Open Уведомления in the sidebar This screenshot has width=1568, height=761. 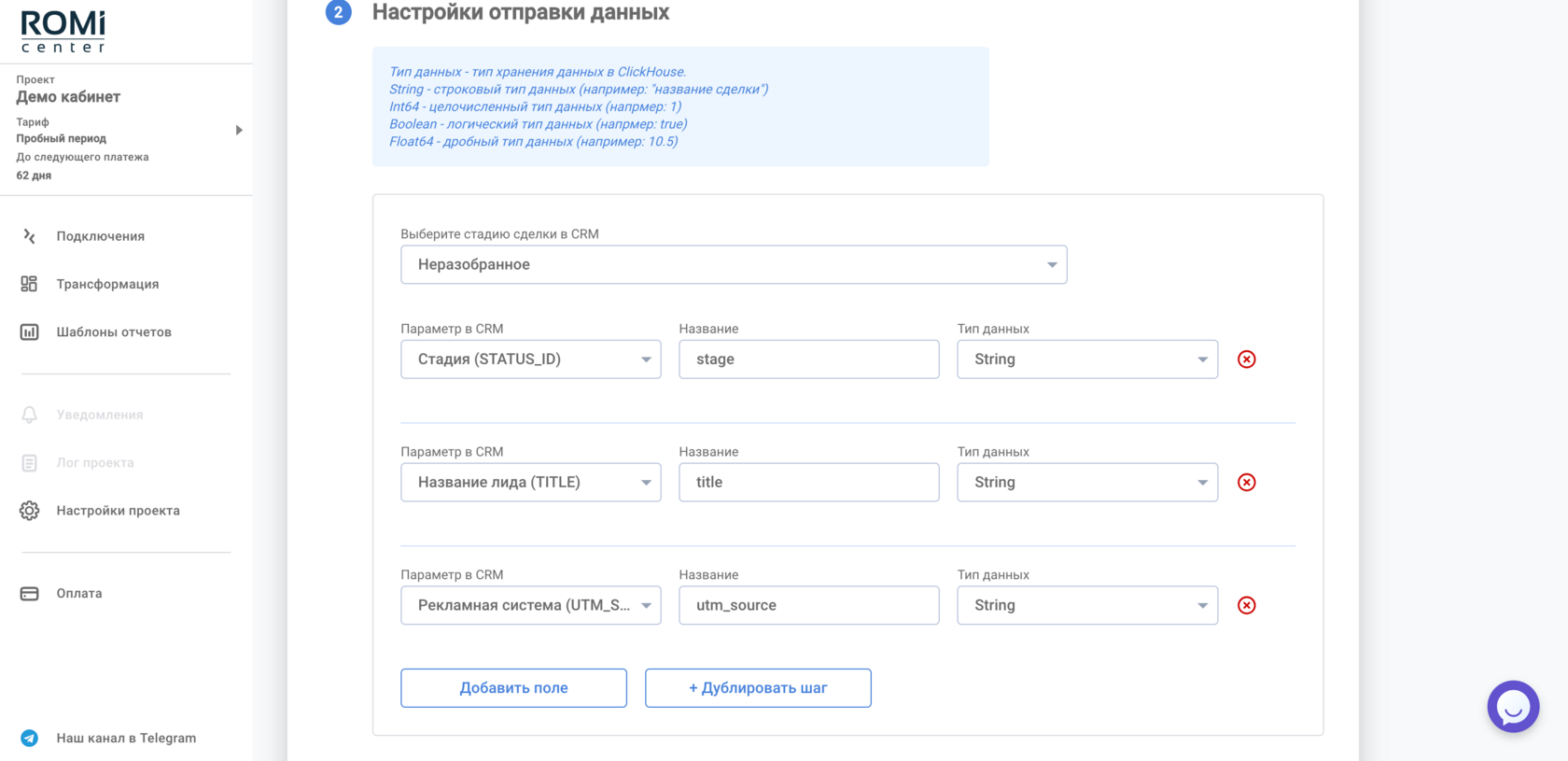(100, 415)
